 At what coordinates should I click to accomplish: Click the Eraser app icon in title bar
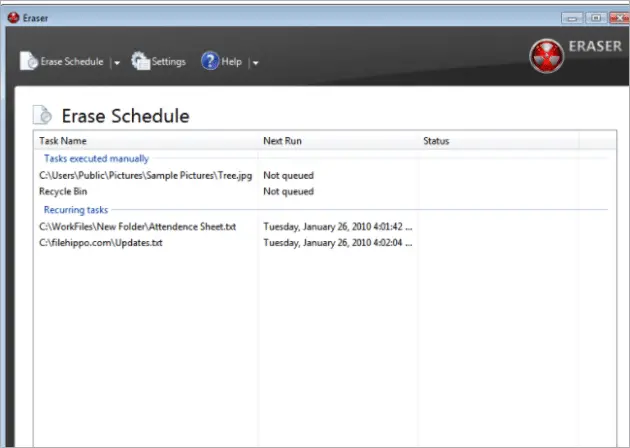12,17
